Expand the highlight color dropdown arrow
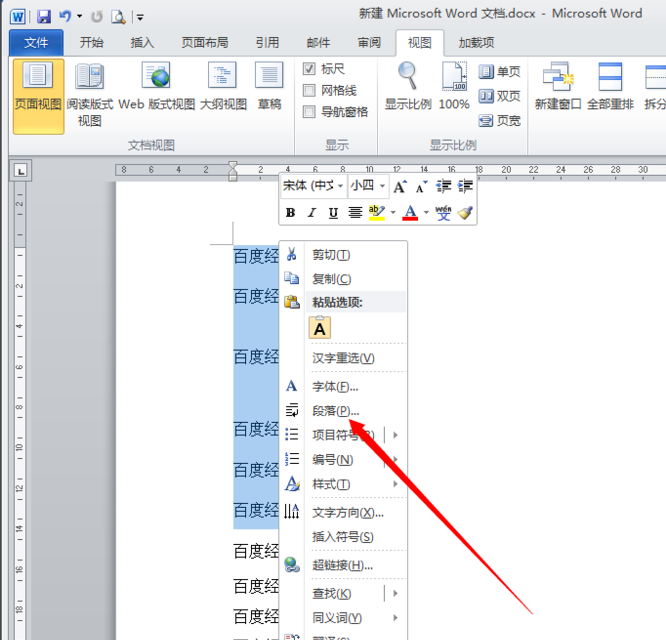The image size is (666, 640). point(393,212)
